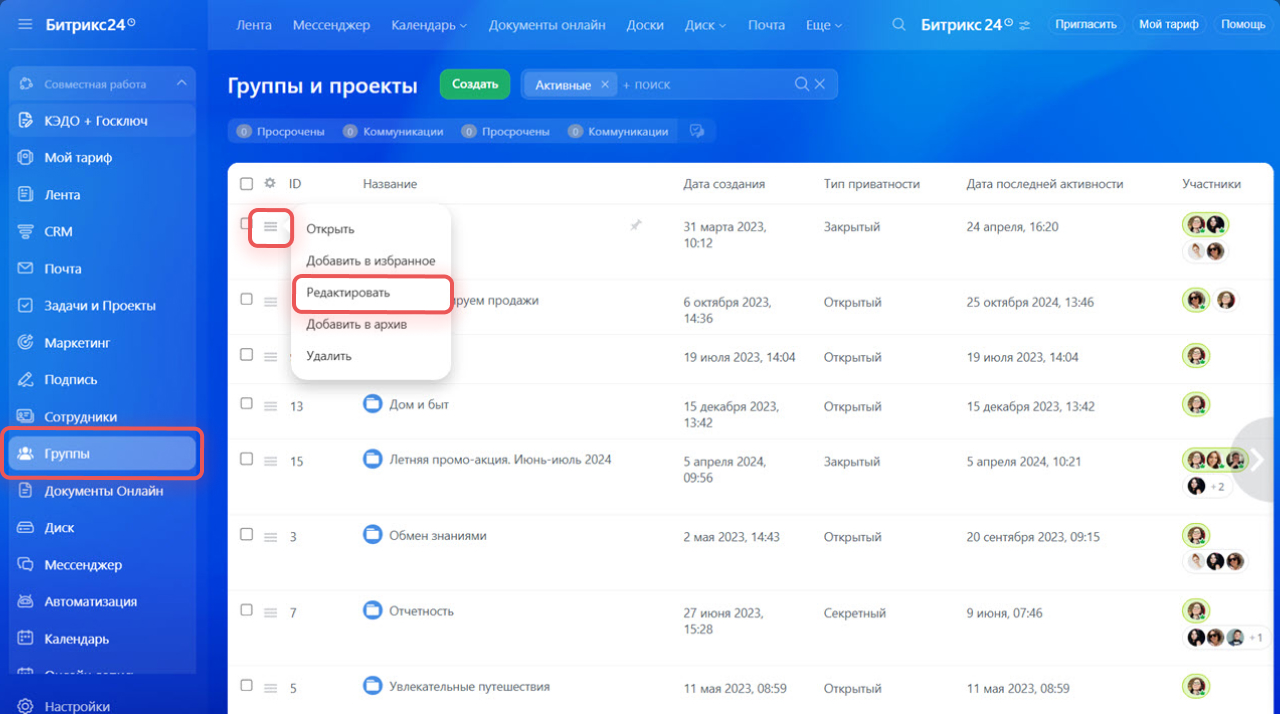1280x714 pixels.
Task: Expand Календарь dropdown in top menu
Action: [x=429, y=25]
